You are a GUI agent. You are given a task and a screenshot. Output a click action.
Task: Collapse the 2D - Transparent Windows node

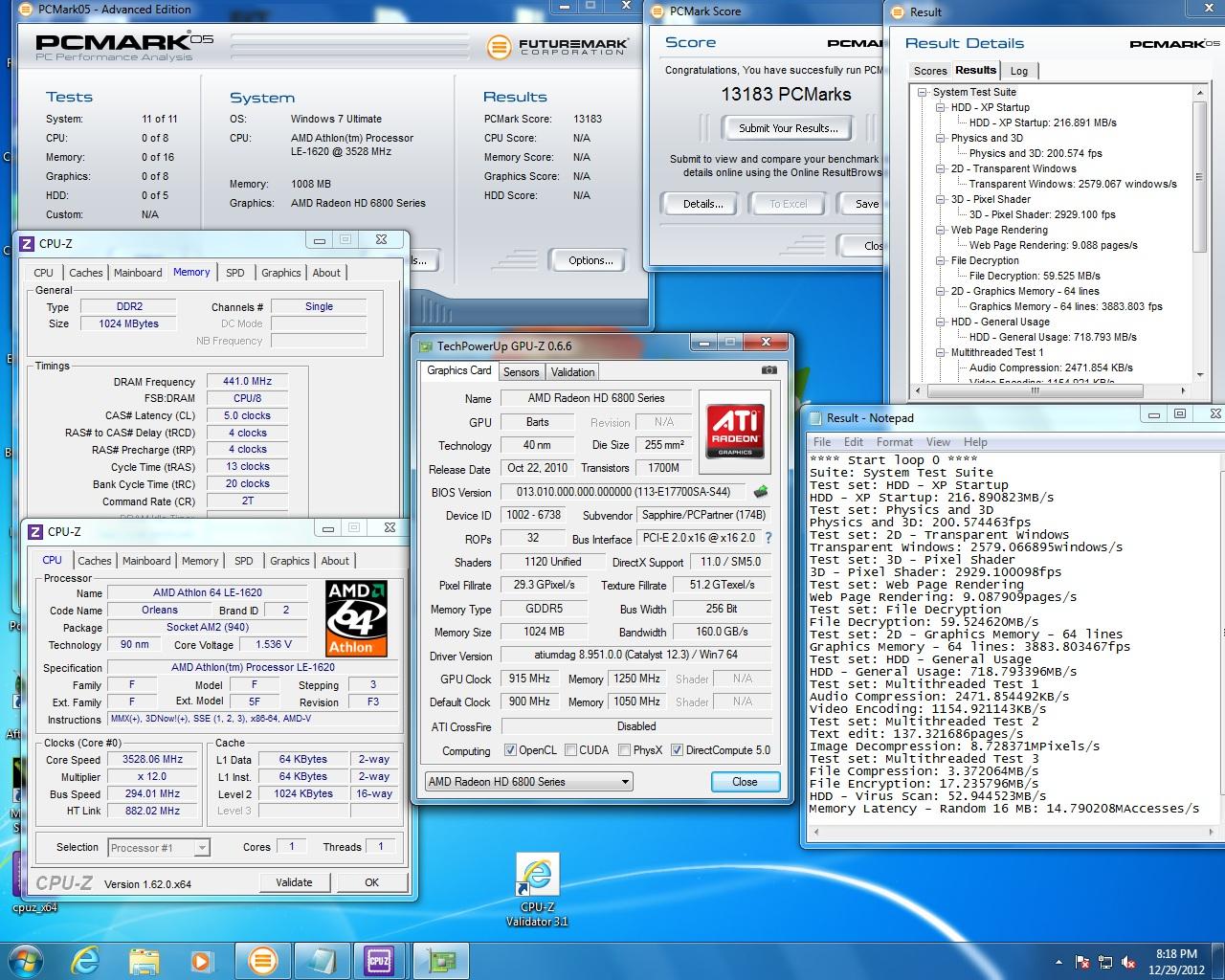pyautogui.click(x=941, y=169)
